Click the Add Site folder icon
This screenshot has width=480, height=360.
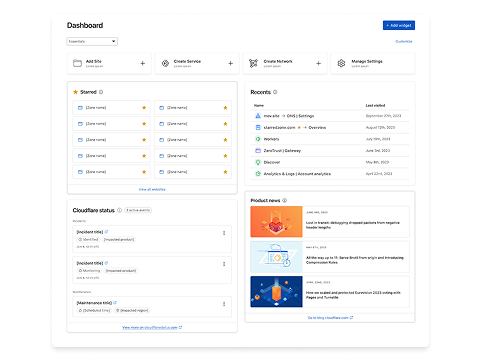[77, 63]
